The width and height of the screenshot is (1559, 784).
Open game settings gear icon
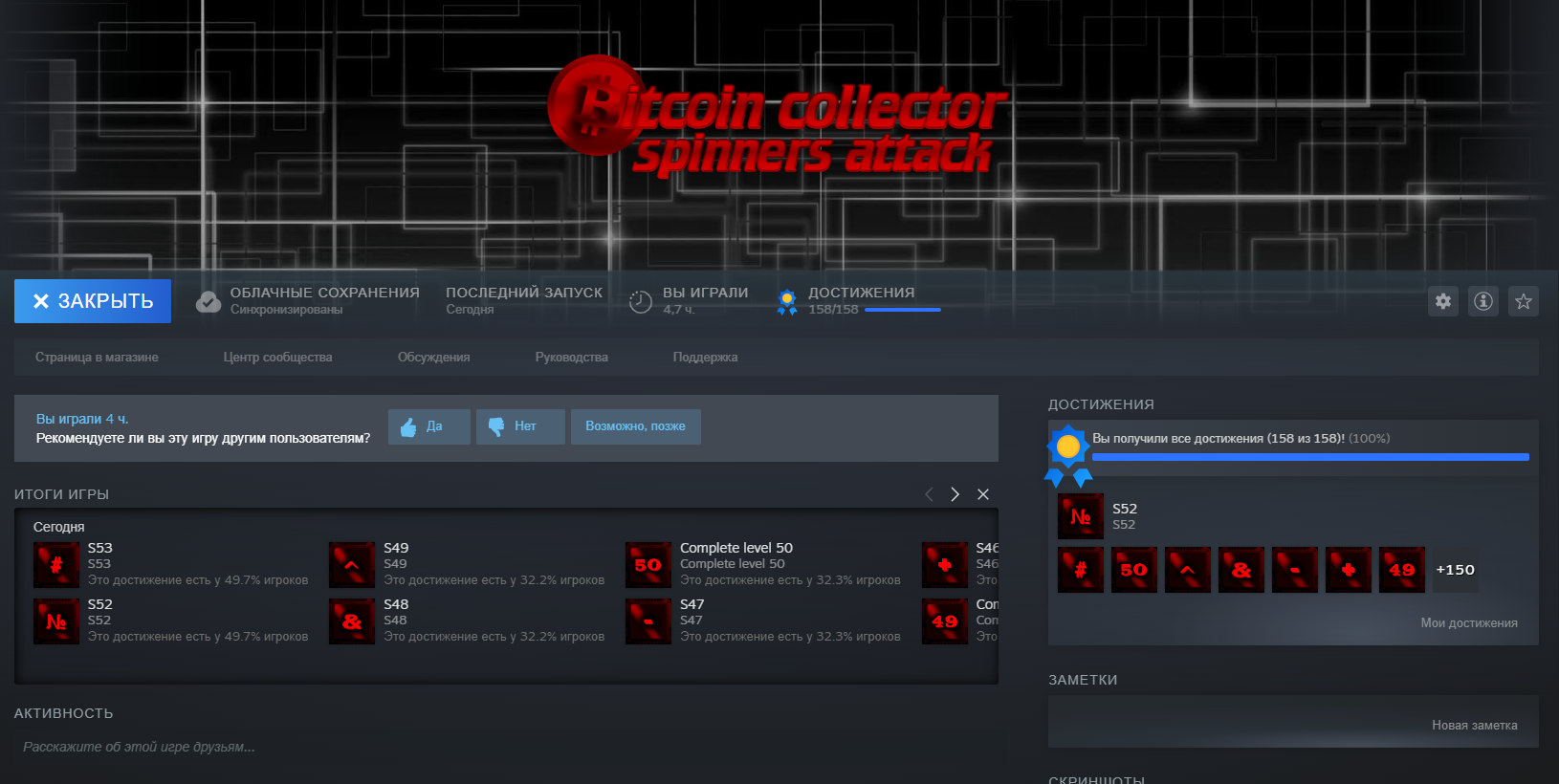click(1443, 301)
